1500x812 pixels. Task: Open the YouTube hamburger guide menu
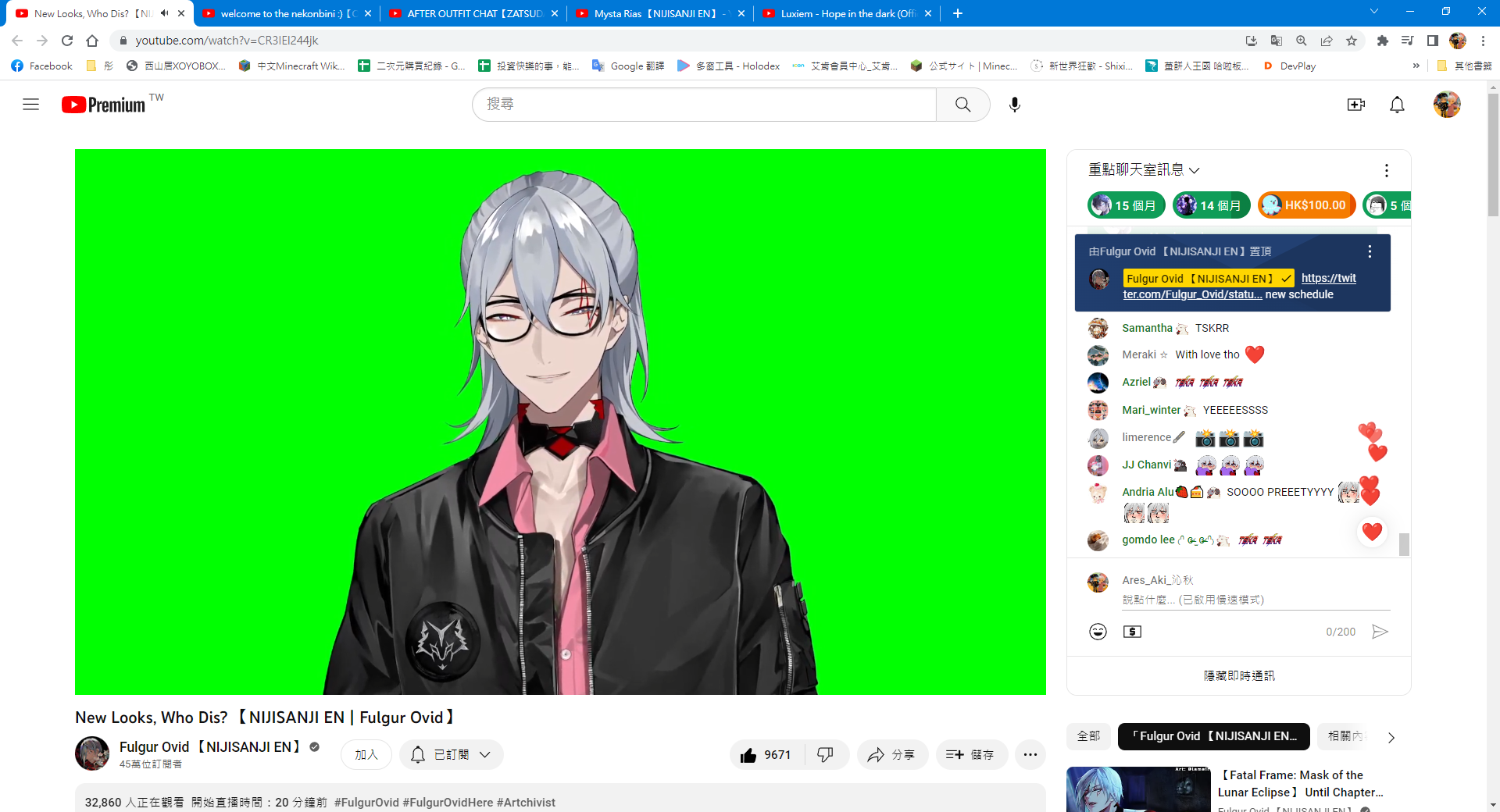tap(30, 105)
